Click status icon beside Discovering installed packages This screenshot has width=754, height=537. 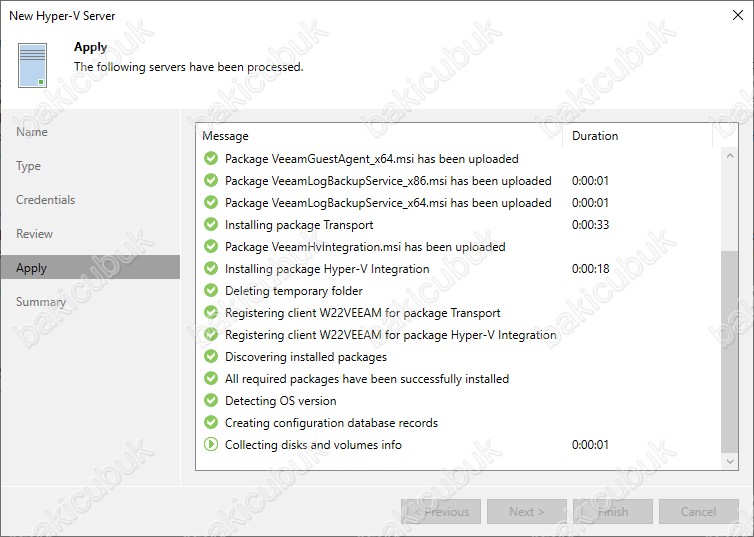[211, 356]
